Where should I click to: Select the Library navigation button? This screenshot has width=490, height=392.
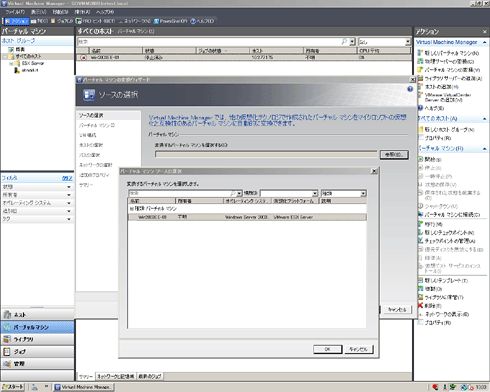coord(37,339)
